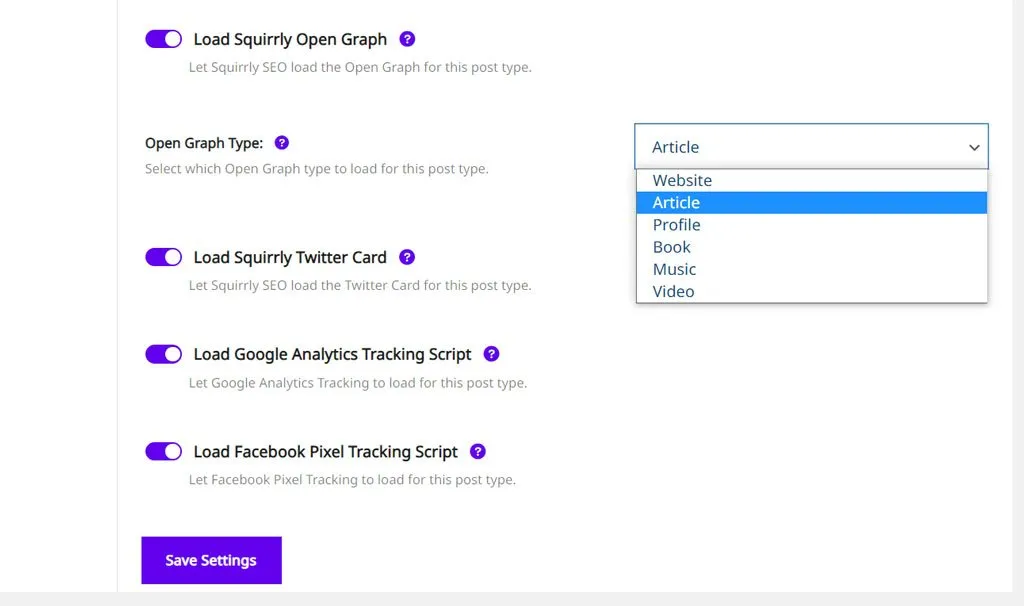Select Website from Open Graph Type list

pos(811,180)
